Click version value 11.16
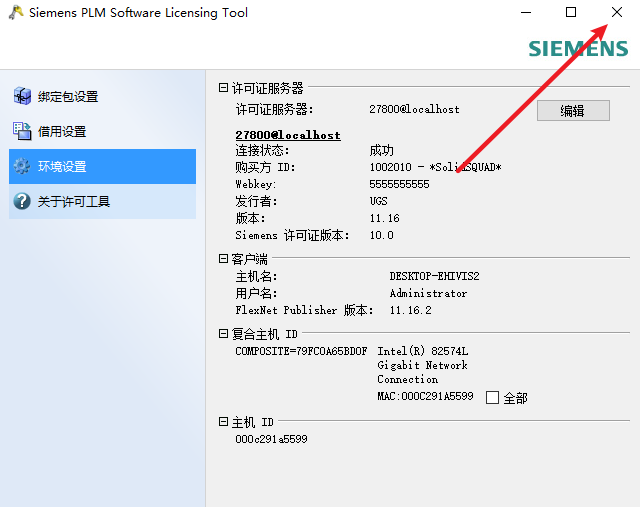The image size is (640, 507). pos(384,218)
